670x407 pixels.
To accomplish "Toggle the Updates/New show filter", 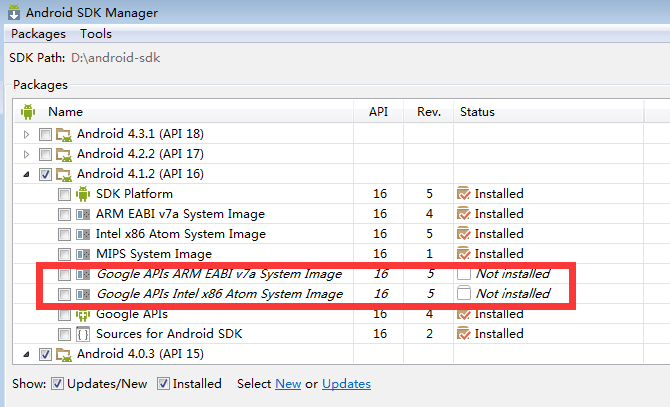I will click(57, 384).
